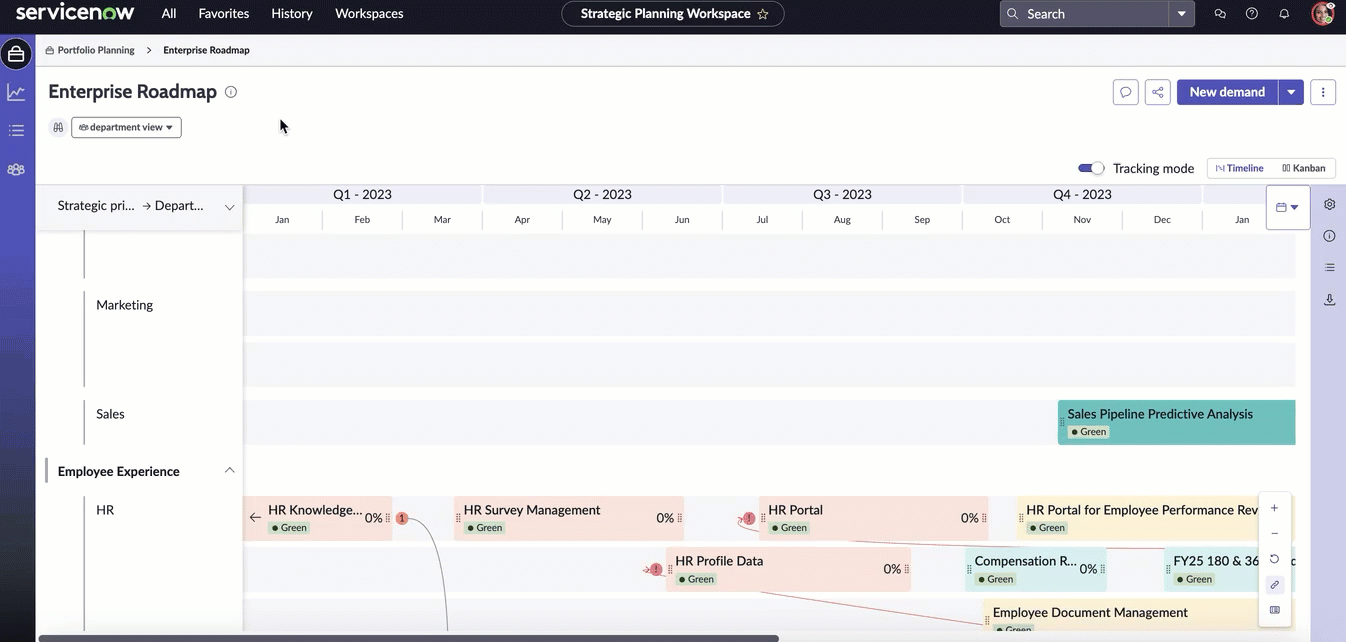Open the New demand dropdown arrow
This screenshot has width=1346, height=642.
pos(1291,92)
